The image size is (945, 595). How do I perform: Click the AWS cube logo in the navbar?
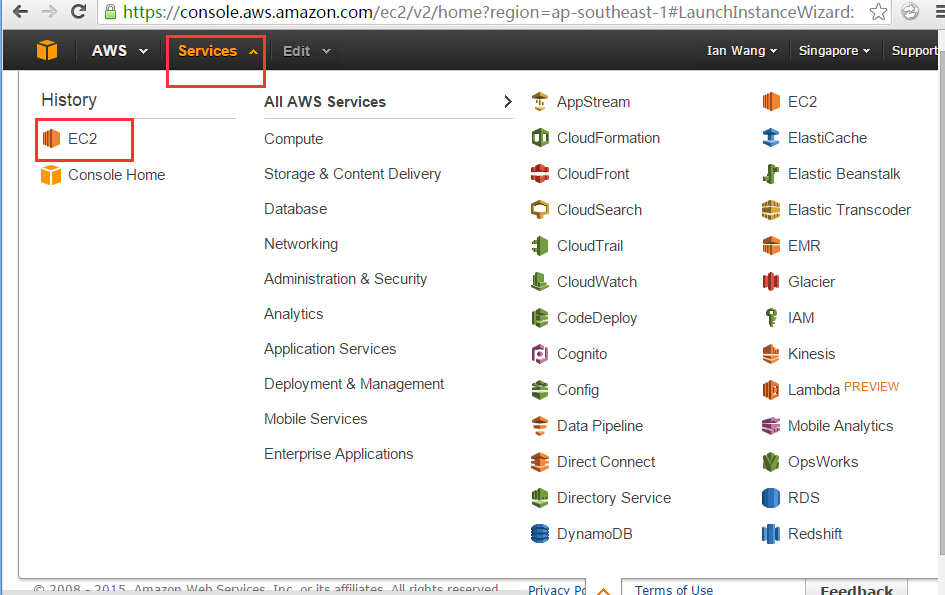[x=47, y=51]
